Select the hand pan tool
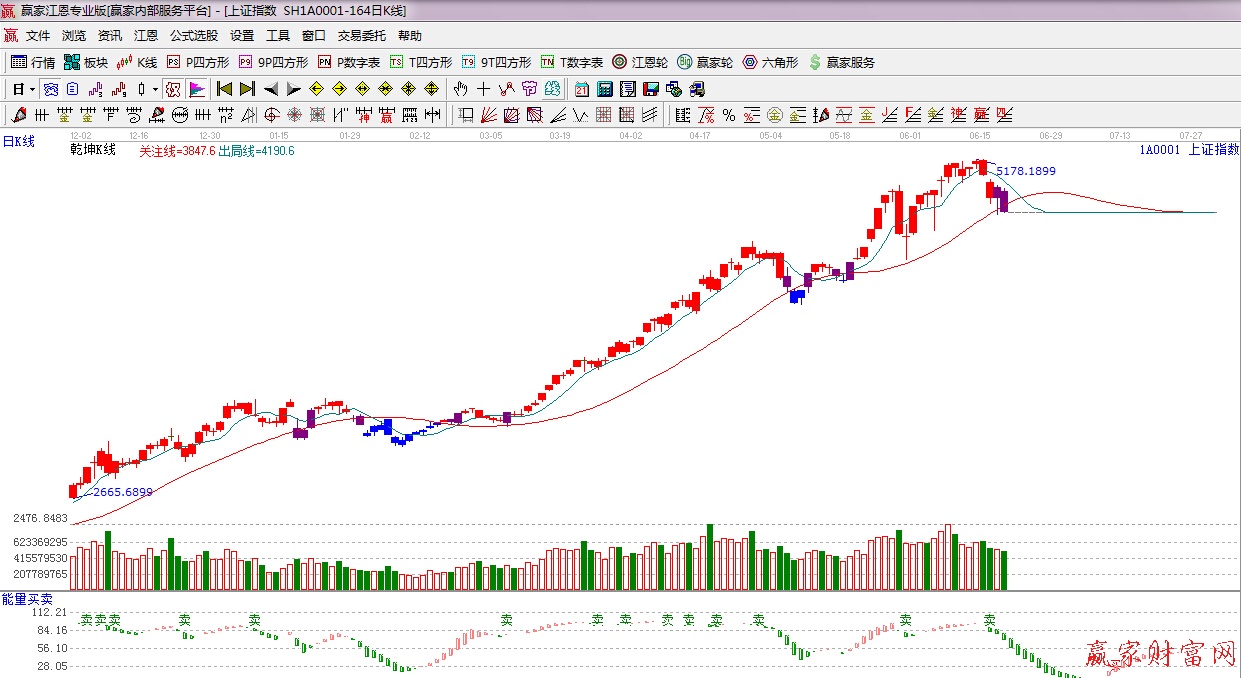The image size is (1241, 678). point(461,89)
